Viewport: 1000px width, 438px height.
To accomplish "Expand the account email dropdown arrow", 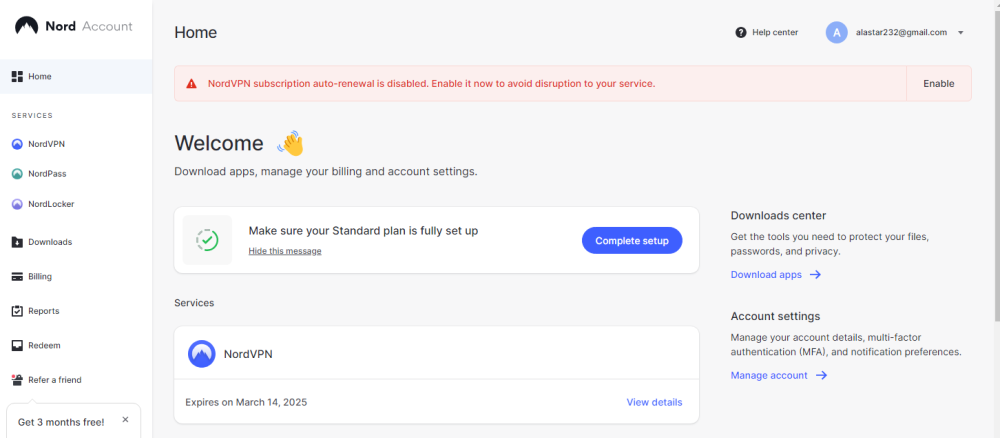I will point(960,32).
